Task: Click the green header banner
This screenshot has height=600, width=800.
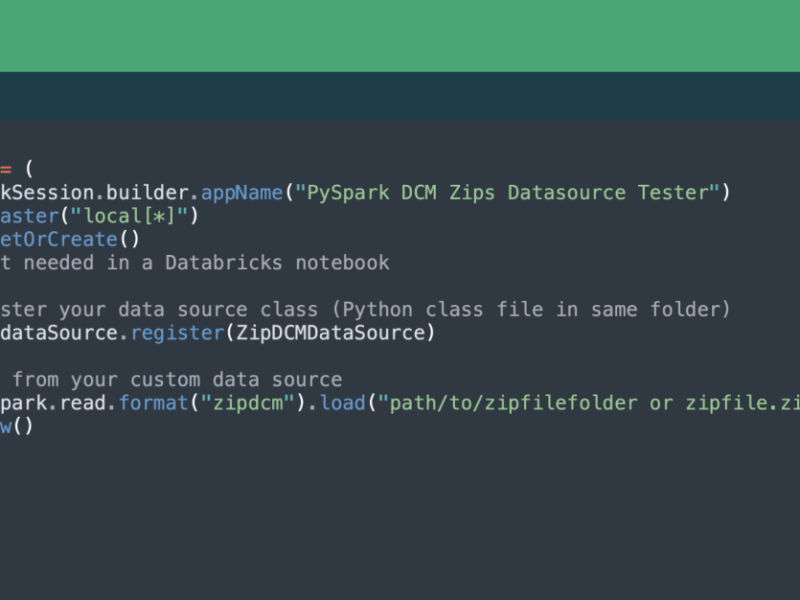Action: 400,36
